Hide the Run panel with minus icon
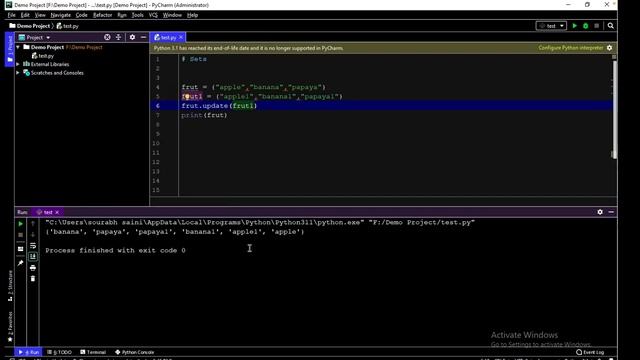This screenshot has width=640, height=360. [x=611, y=212]
